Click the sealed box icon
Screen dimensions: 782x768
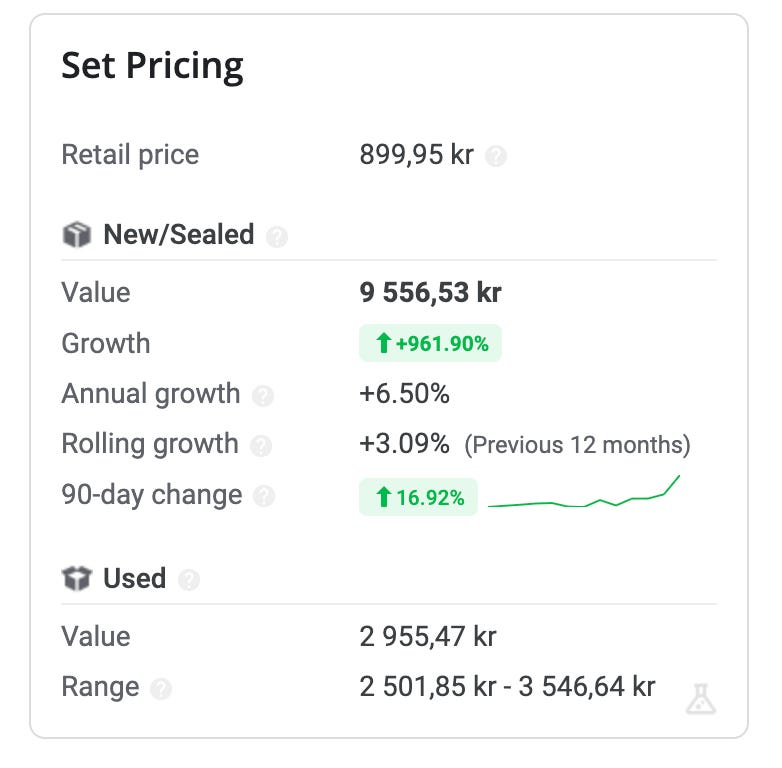76,234
